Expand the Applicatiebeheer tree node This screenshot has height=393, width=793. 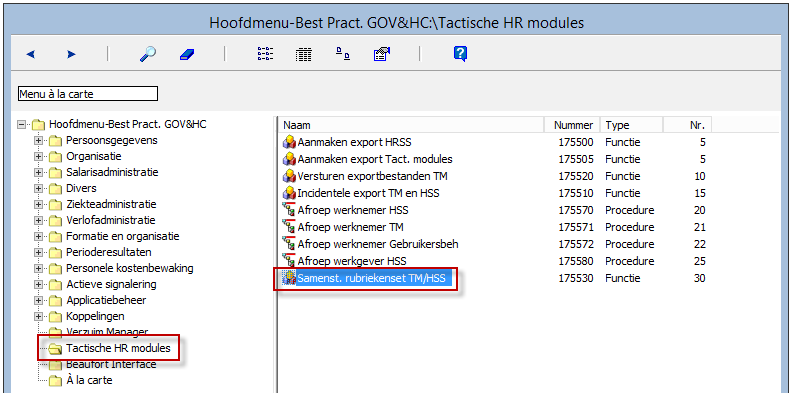tap(38, 301)
